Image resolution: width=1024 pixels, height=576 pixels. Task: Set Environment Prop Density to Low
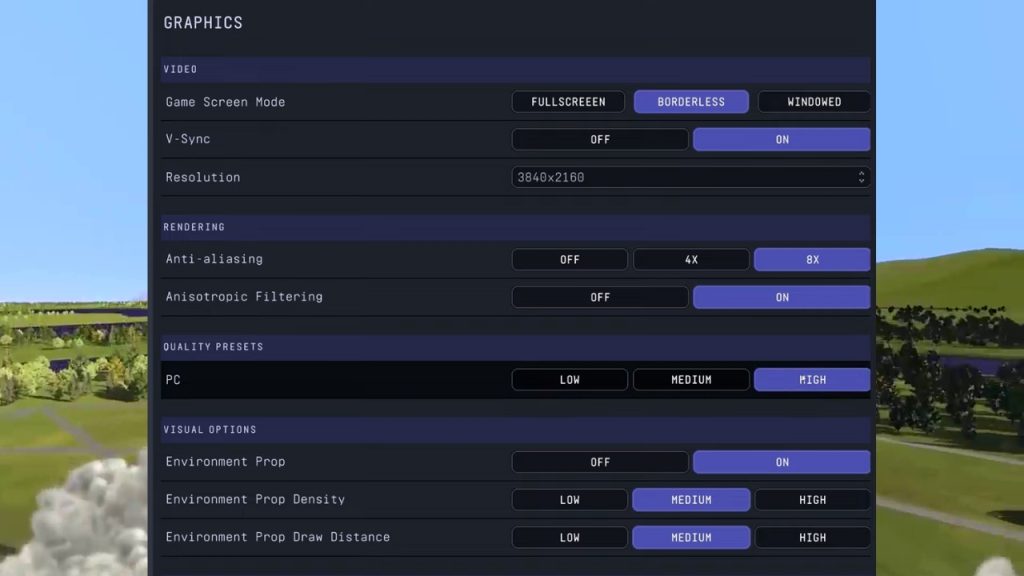(x=569, y=500)
